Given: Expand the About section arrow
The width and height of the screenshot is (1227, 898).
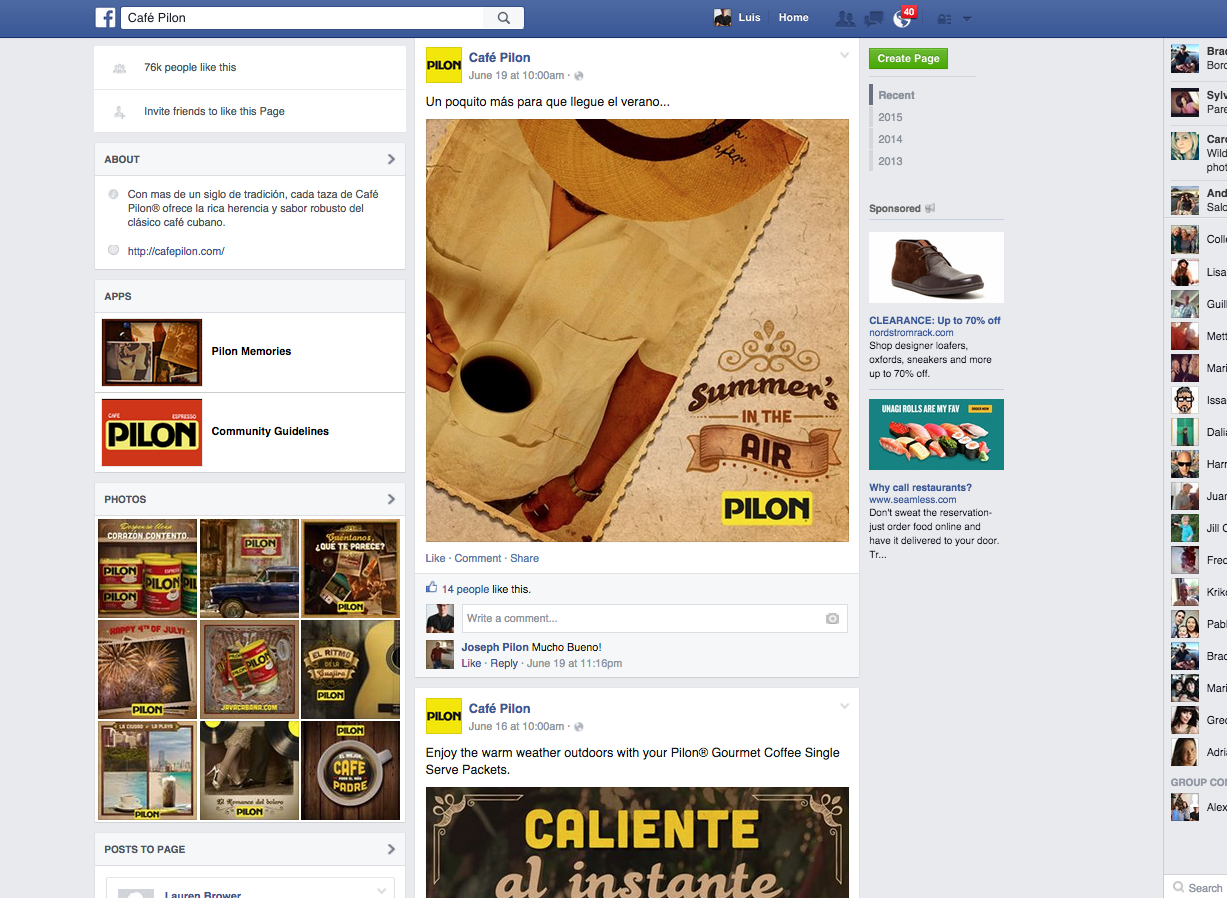Looking at the screenshot, I should 391,159.
